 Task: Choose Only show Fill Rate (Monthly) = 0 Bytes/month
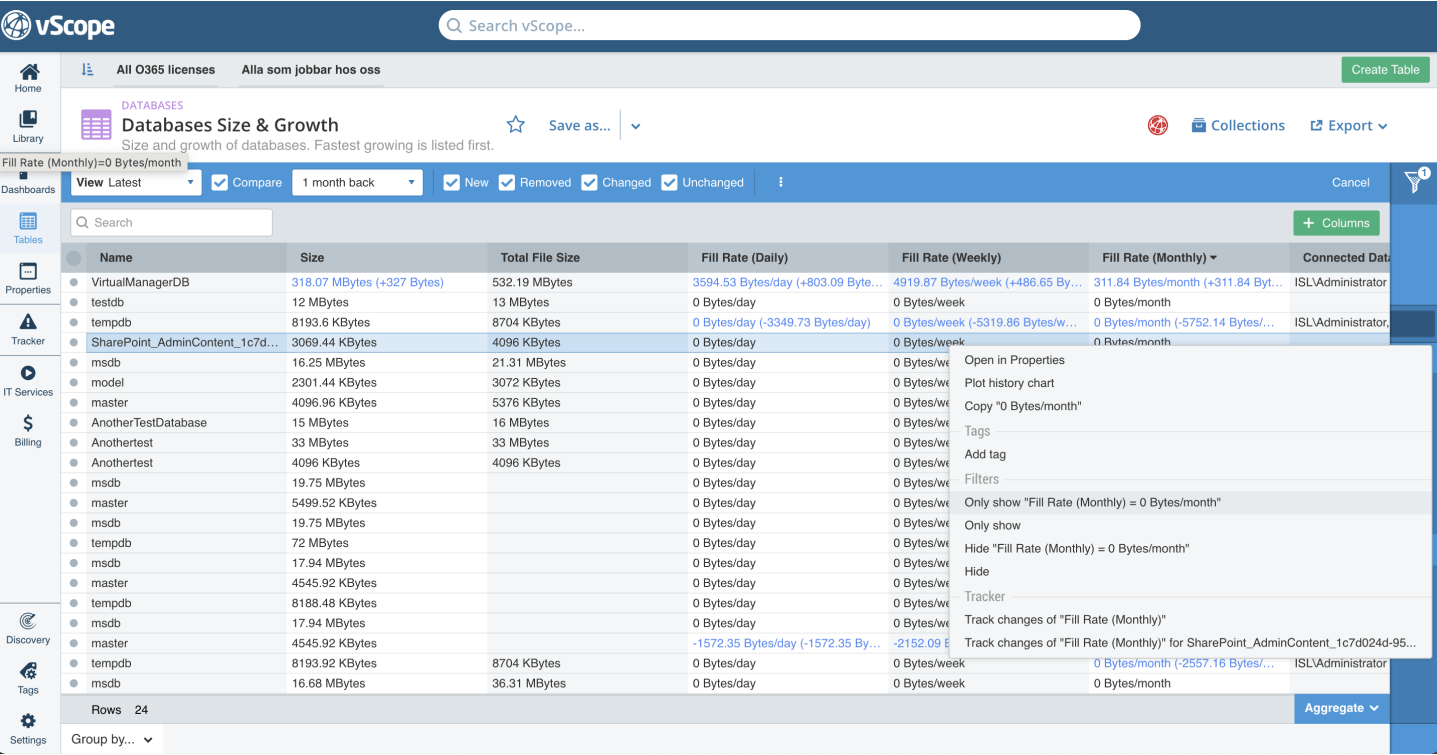1092,502
